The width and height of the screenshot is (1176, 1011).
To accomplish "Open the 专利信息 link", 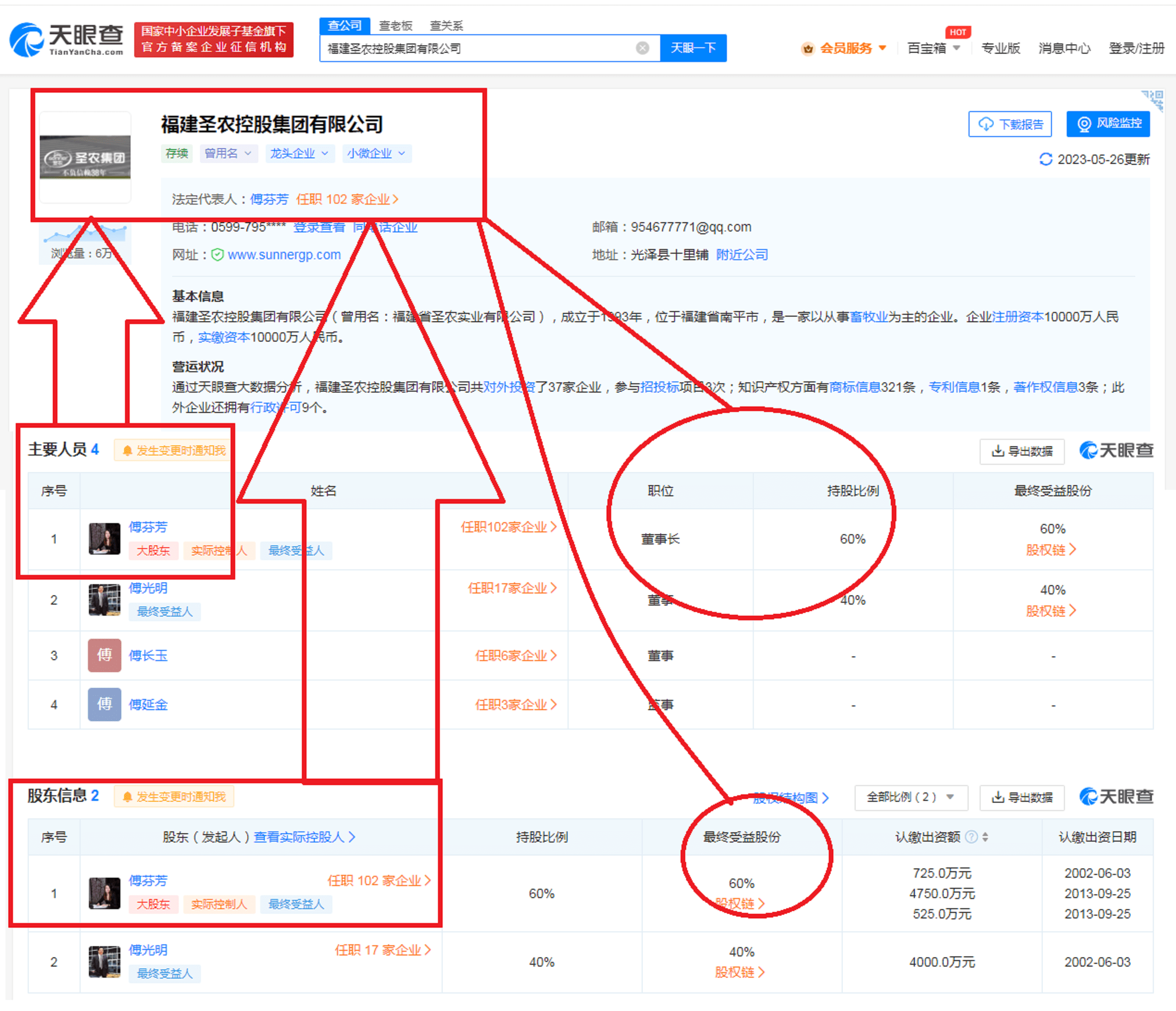I will [x=954, y=387].
